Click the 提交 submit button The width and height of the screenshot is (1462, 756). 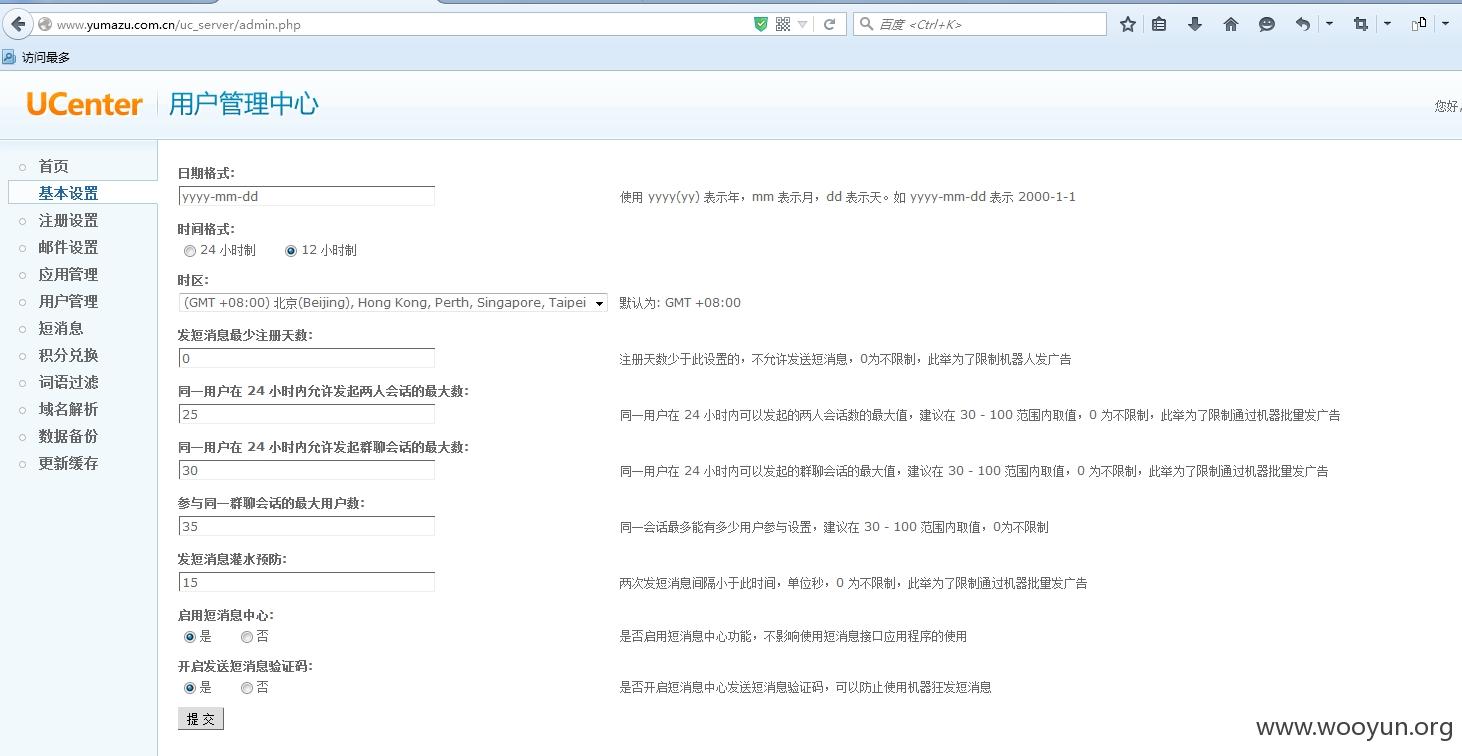[x=201, y=719]
